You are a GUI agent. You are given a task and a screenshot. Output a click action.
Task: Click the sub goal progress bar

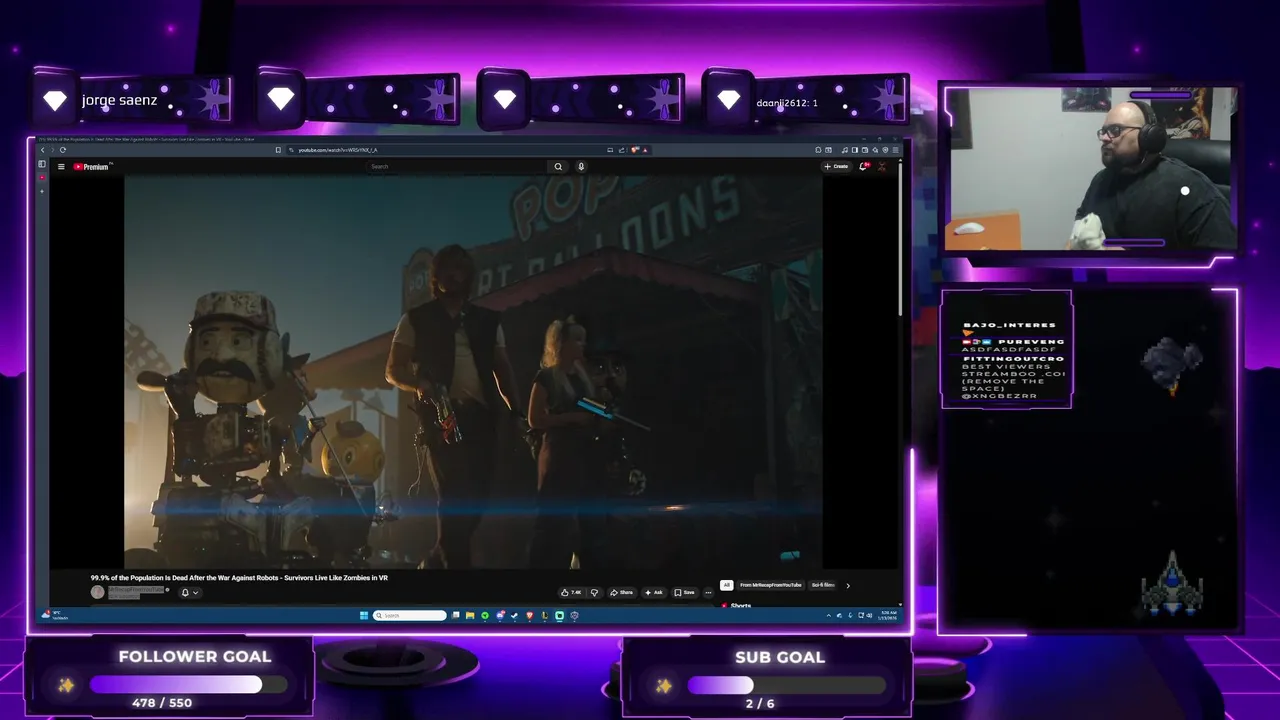pos(786,685)
